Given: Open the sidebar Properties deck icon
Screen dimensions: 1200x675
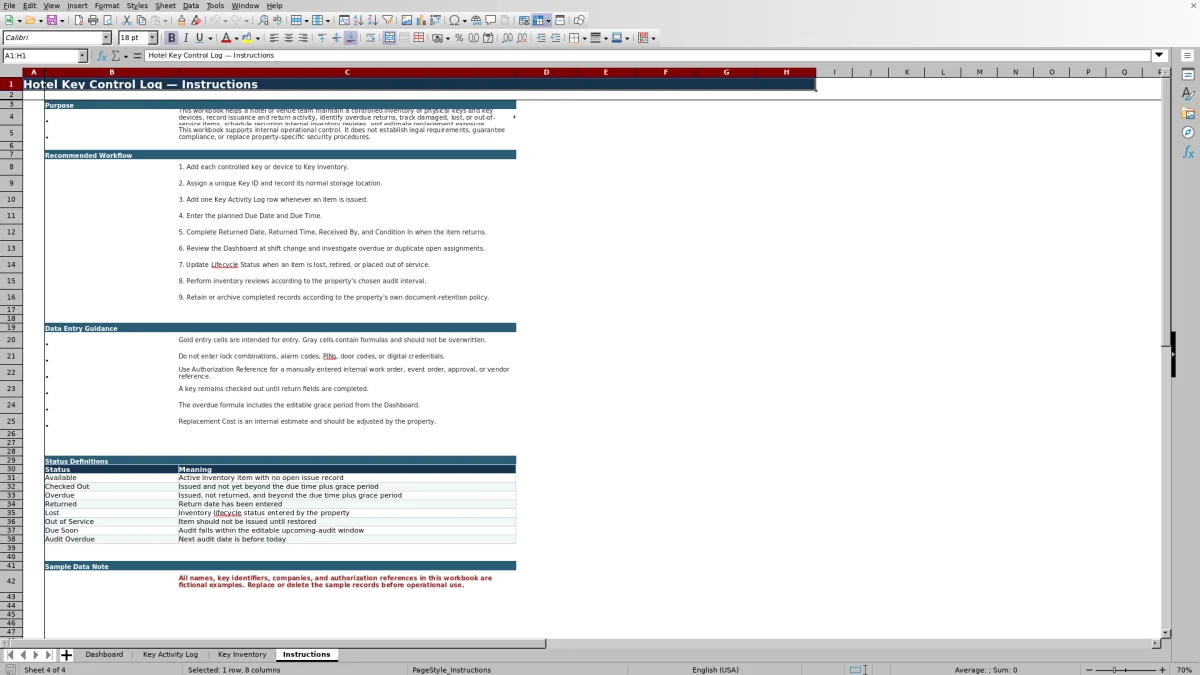Looking at the screenshot, I should [x=1188, y=74].
